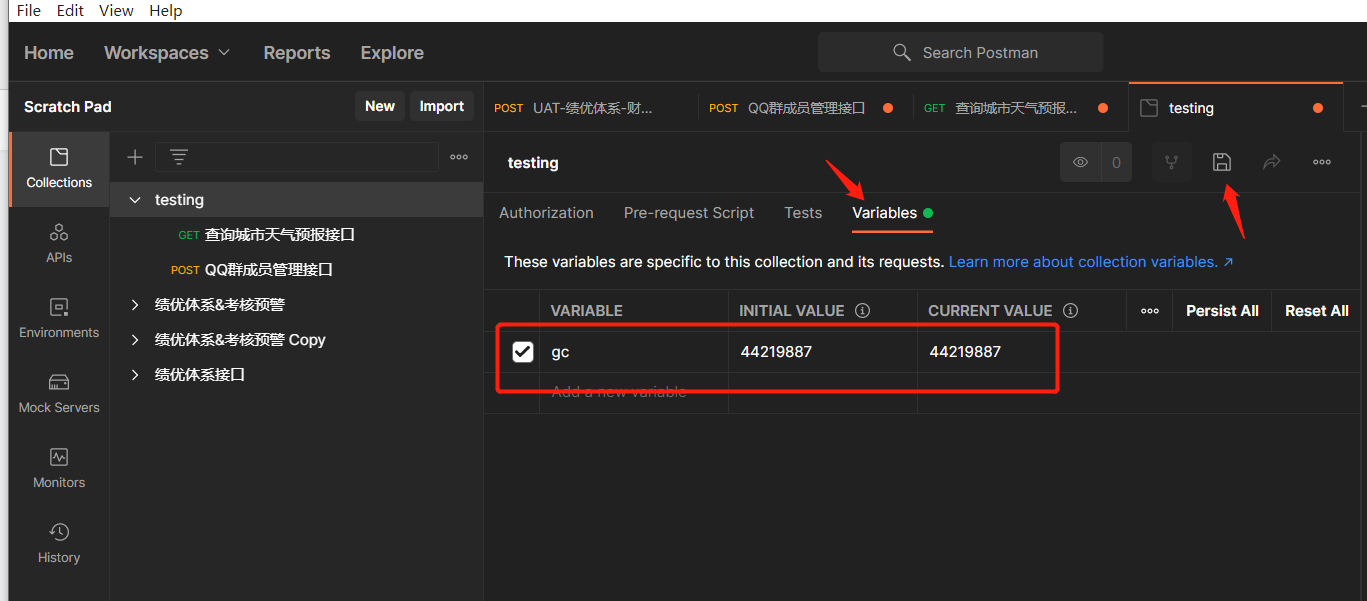1367x601 pixels.
Task: Click the Search Postman magnifier icon
Action: point(902,52)
